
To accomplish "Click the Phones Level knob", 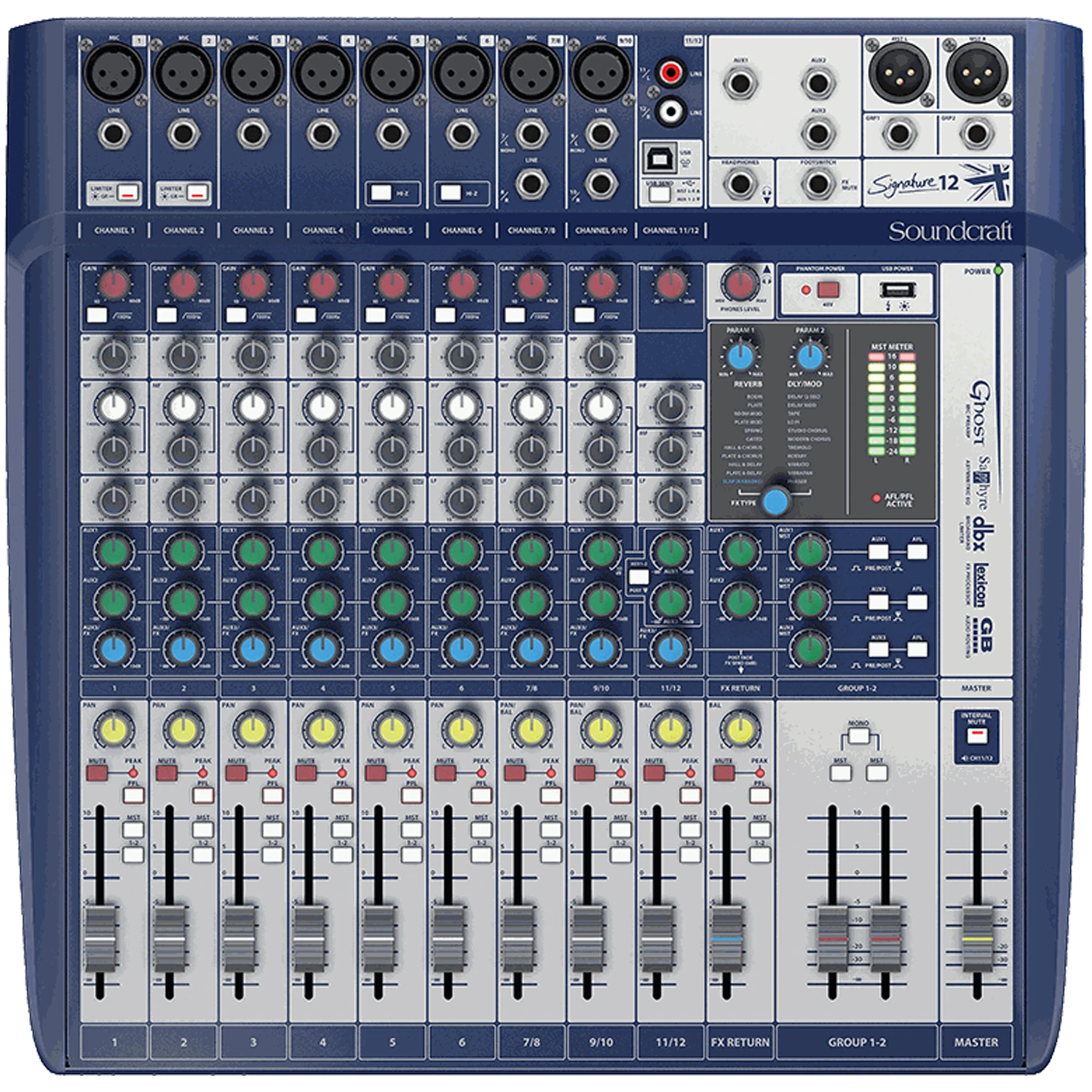I will coord(740,284).
